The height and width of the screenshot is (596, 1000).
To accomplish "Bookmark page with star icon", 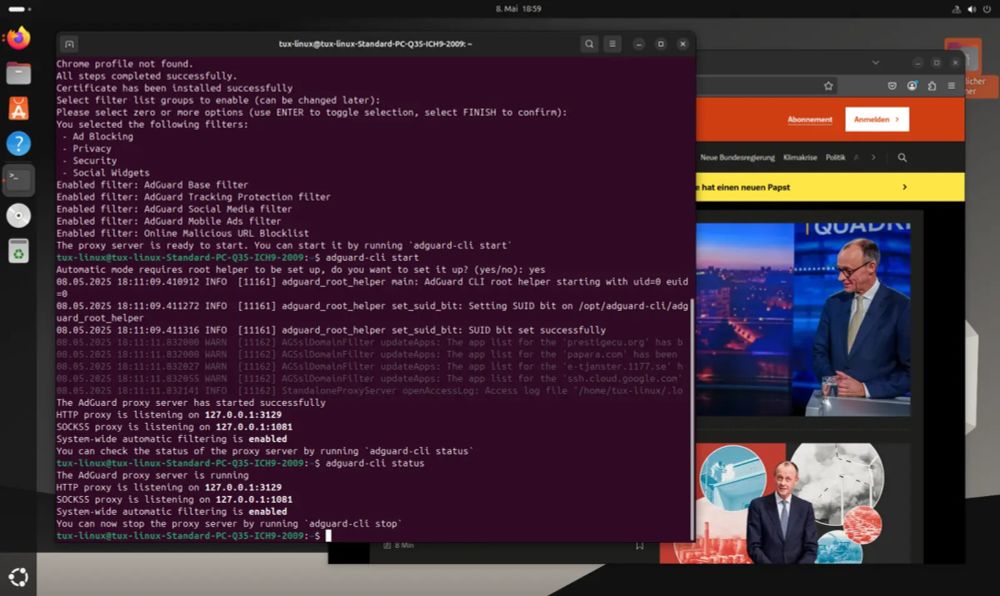I will click(x=828, y=86).
